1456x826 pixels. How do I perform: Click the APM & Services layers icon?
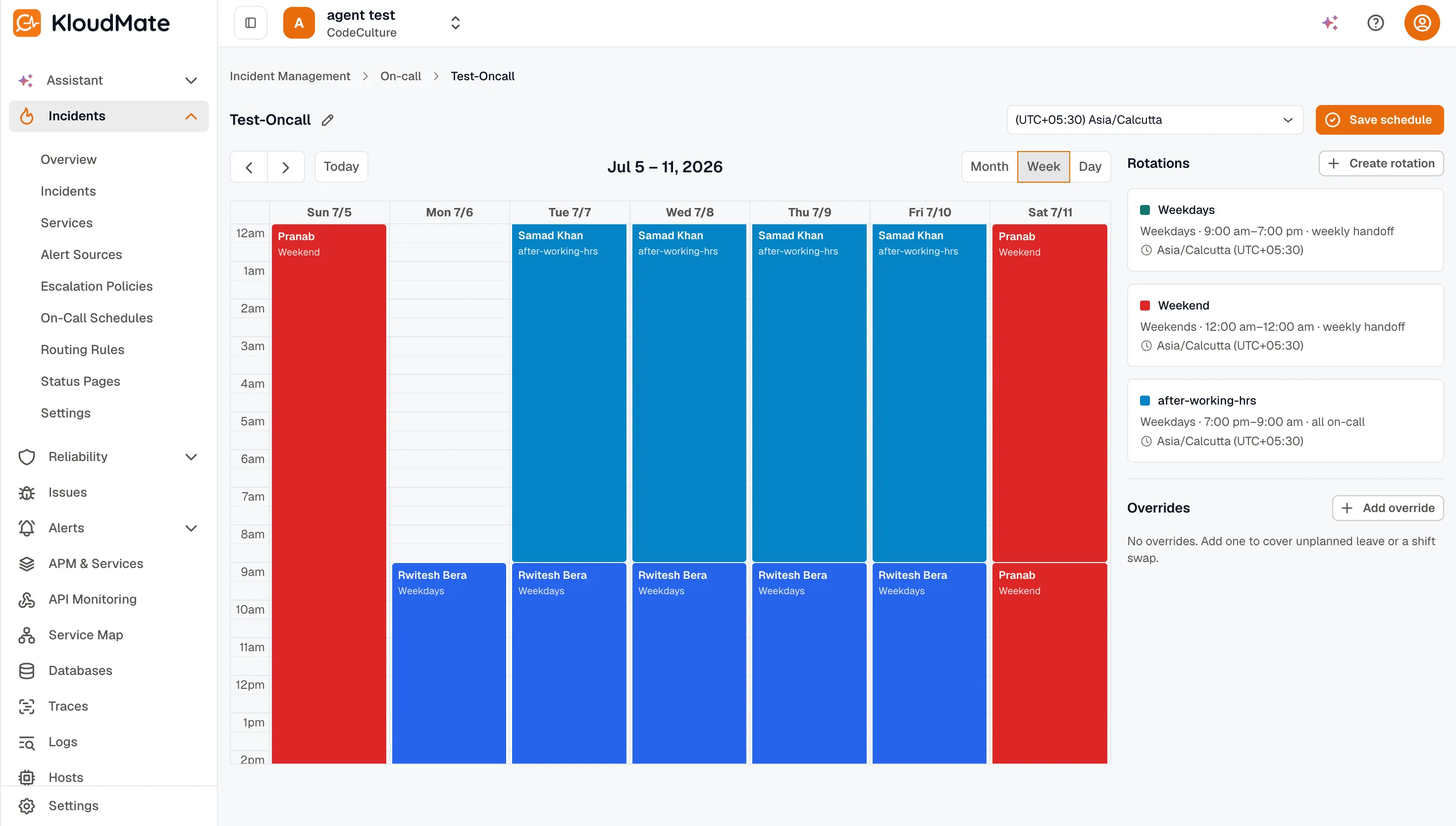point(27,564)
